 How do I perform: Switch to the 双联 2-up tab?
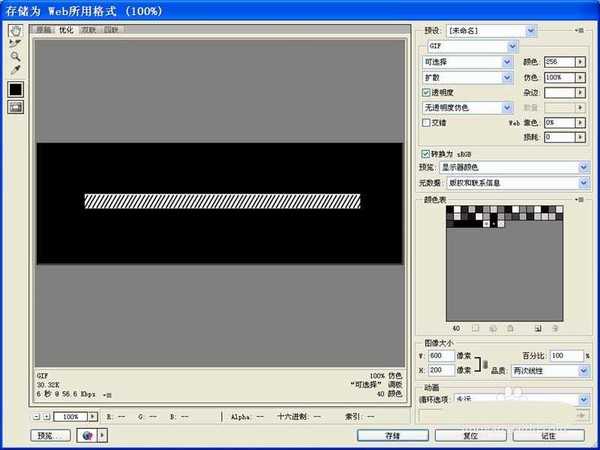[88, 30]
